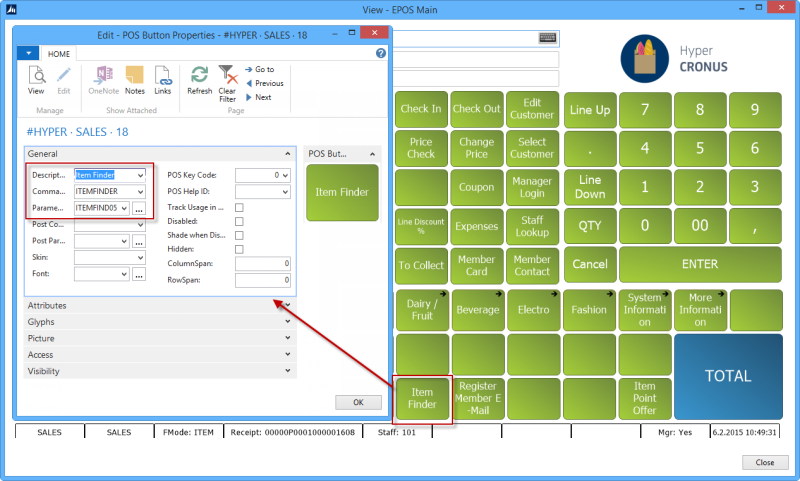This screenshot has height=481, width=800.
Task: Toggle the Hidden checkbox
Action: 239,249
